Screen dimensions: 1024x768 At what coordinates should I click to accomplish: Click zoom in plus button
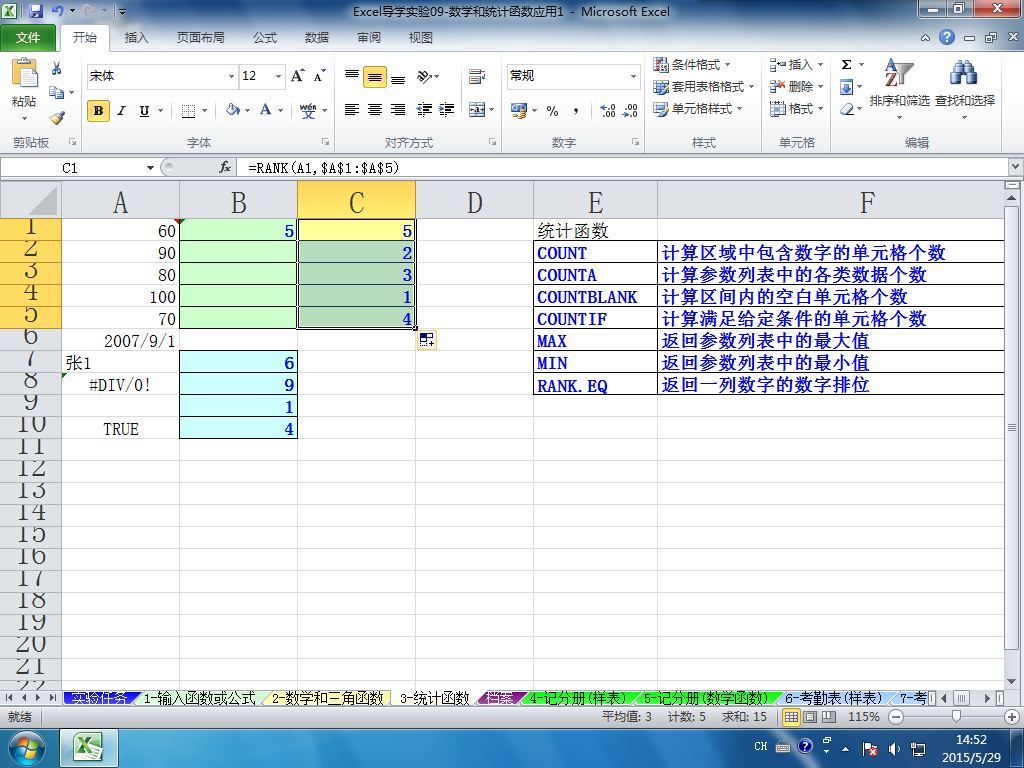pos(1013,717)
